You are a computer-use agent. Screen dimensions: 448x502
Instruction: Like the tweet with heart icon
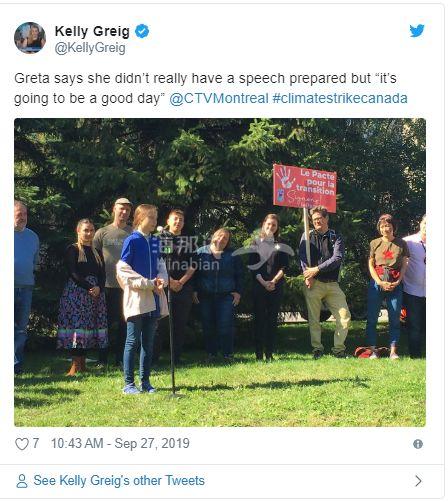22,444
